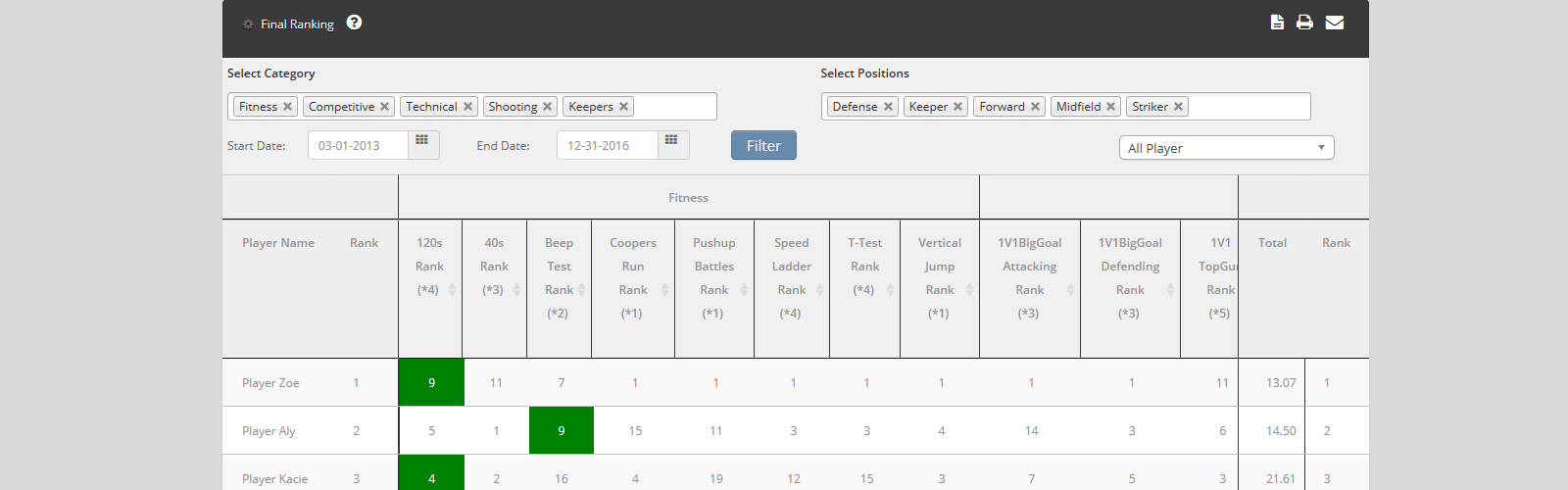Click the green cell in Player Aly's row
Image resolution: width=1568 pixels, height=490 pixels.
[x=561, y=430]
